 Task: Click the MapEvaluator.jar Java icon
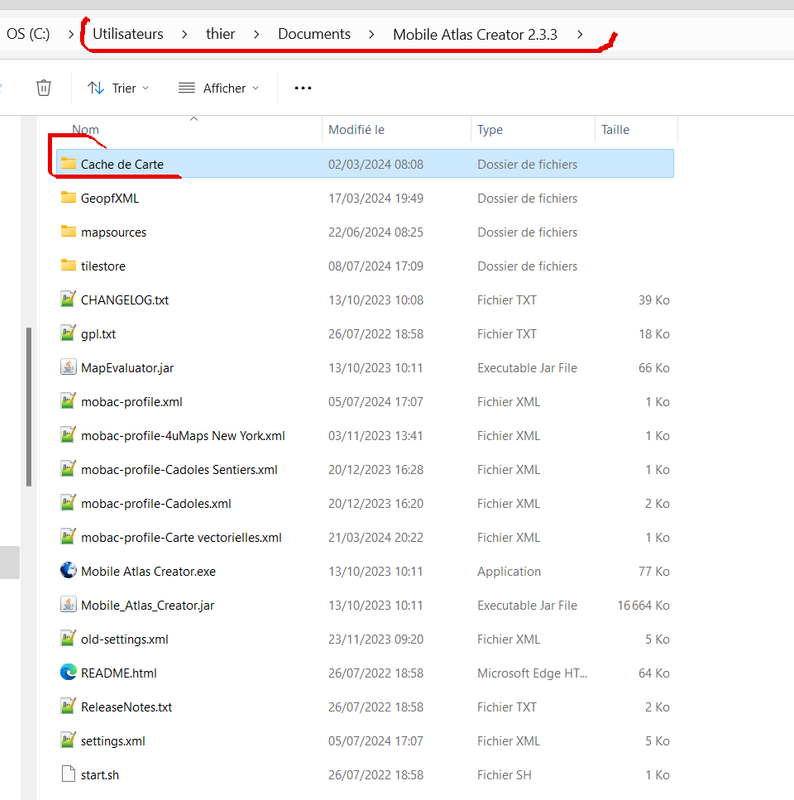68,367
